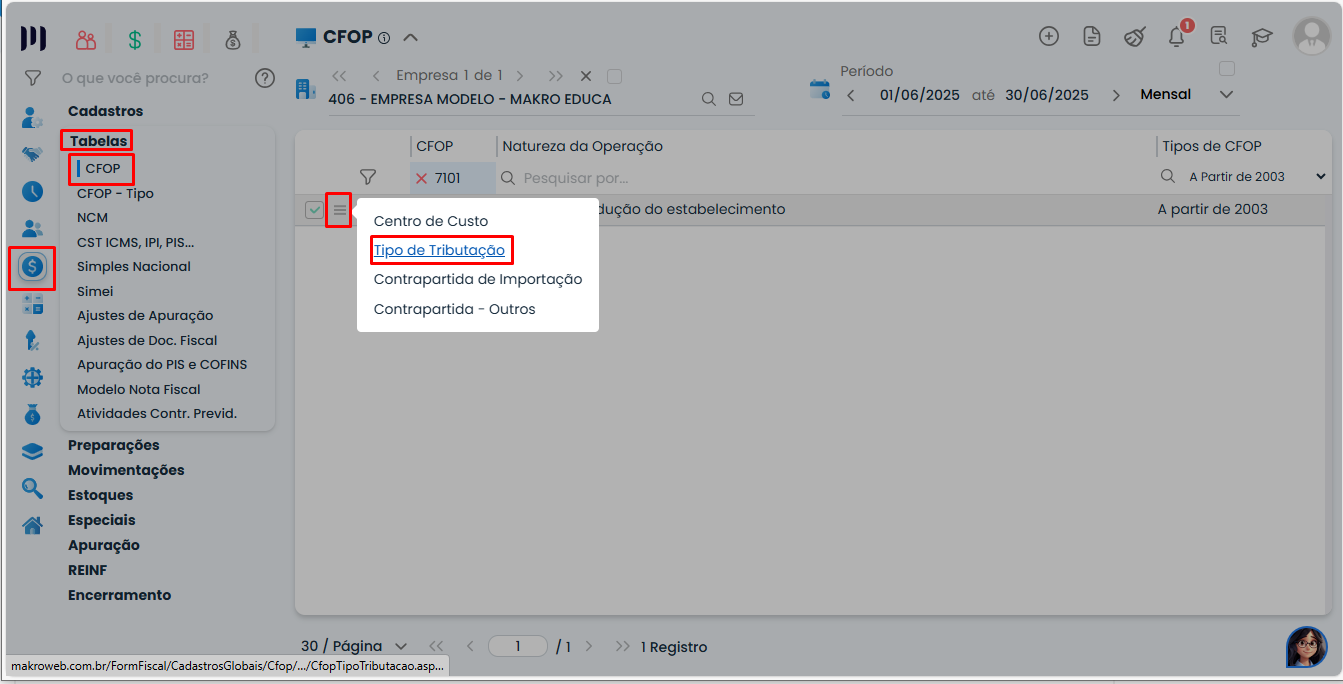
Task: Open the graduation cap training icon
Action: [1261, 37]
